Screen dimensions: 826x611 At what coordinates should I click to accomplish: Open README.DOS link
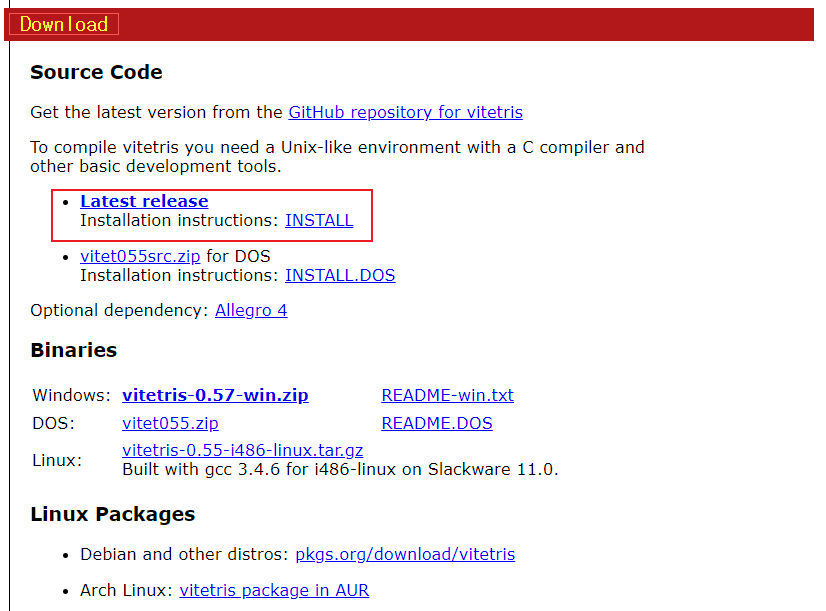(x=437, y=423)
